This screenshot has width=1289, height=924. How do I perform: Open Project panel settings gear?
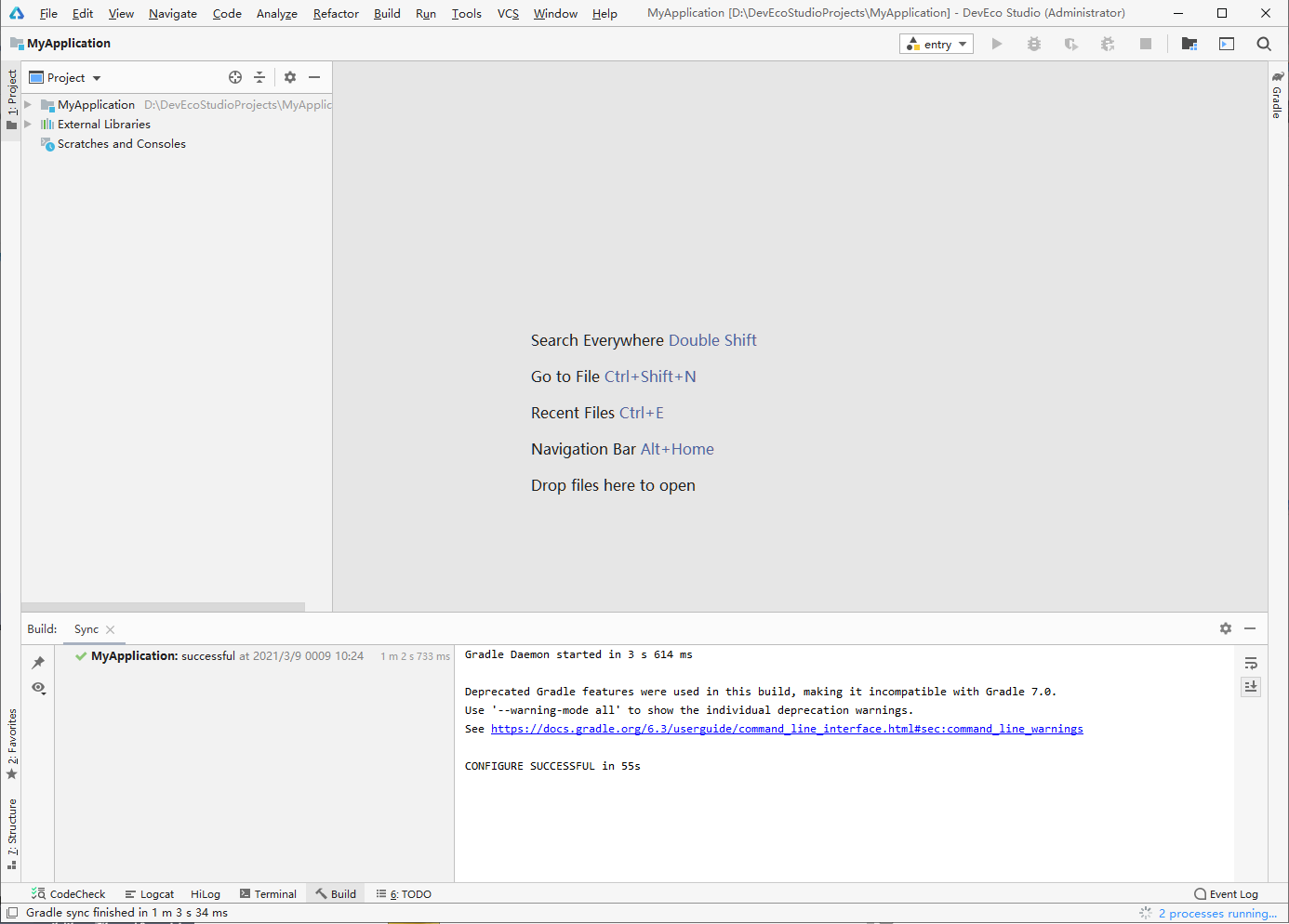[x=290, y=77]
